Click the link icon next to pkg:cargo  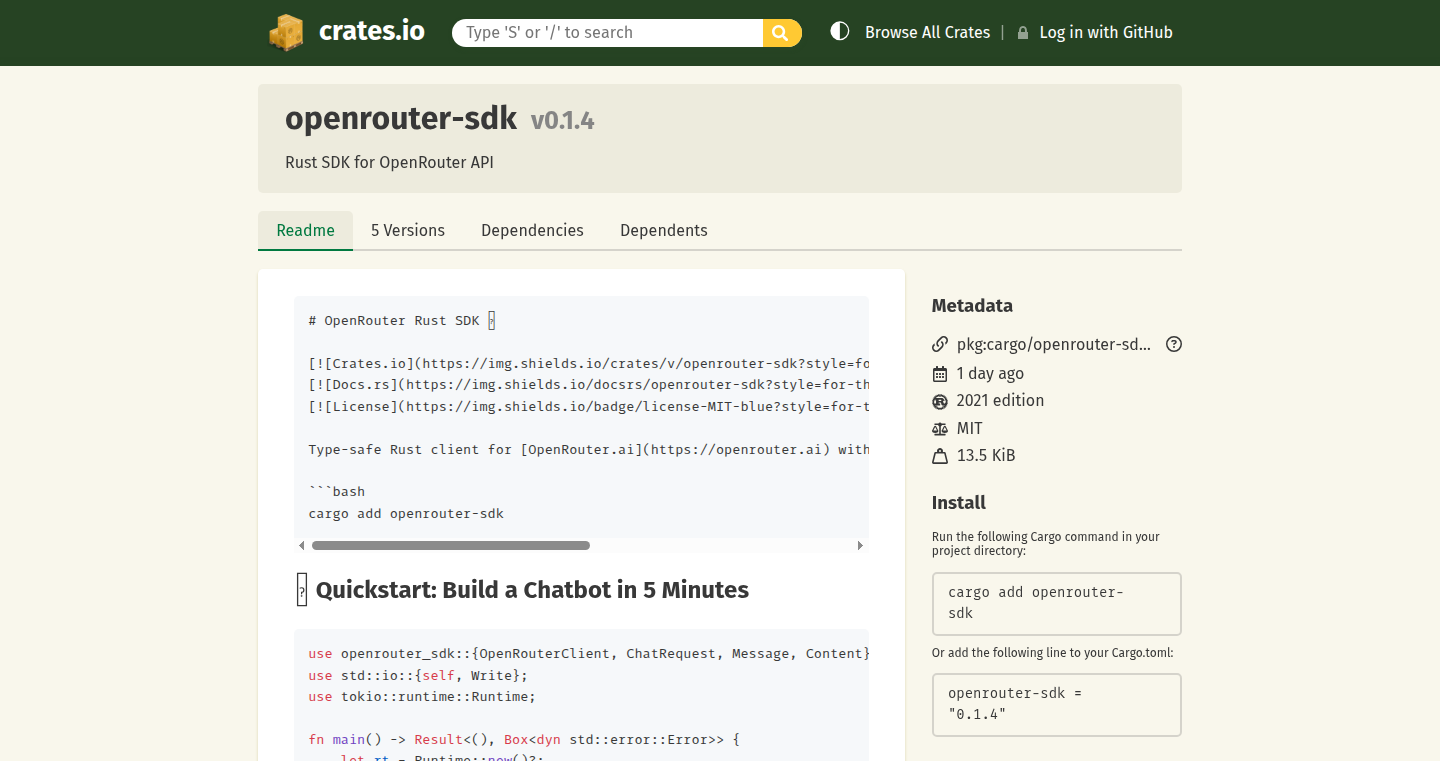[940, 344]
